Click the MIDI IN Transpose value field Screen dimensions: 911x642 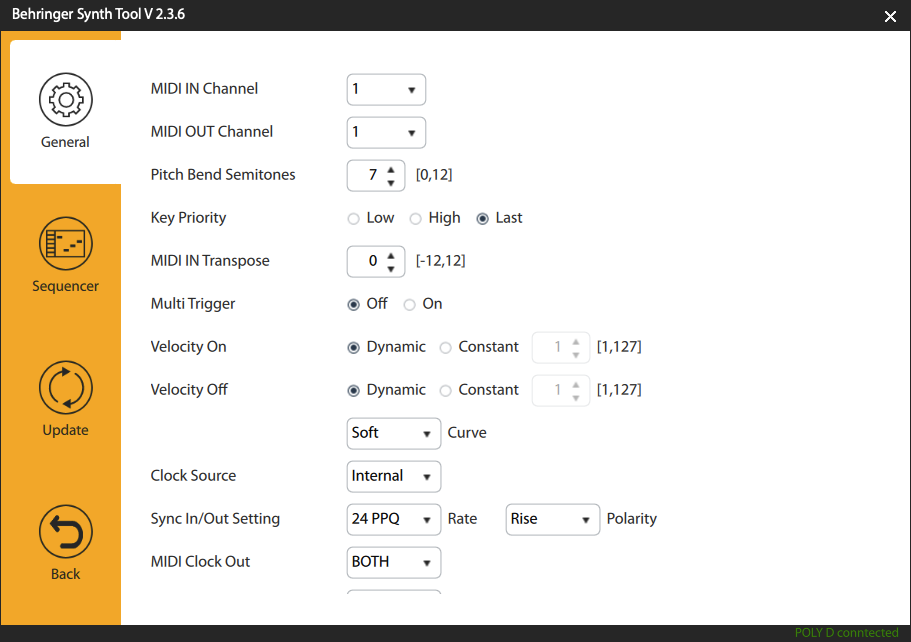point(376,261)
